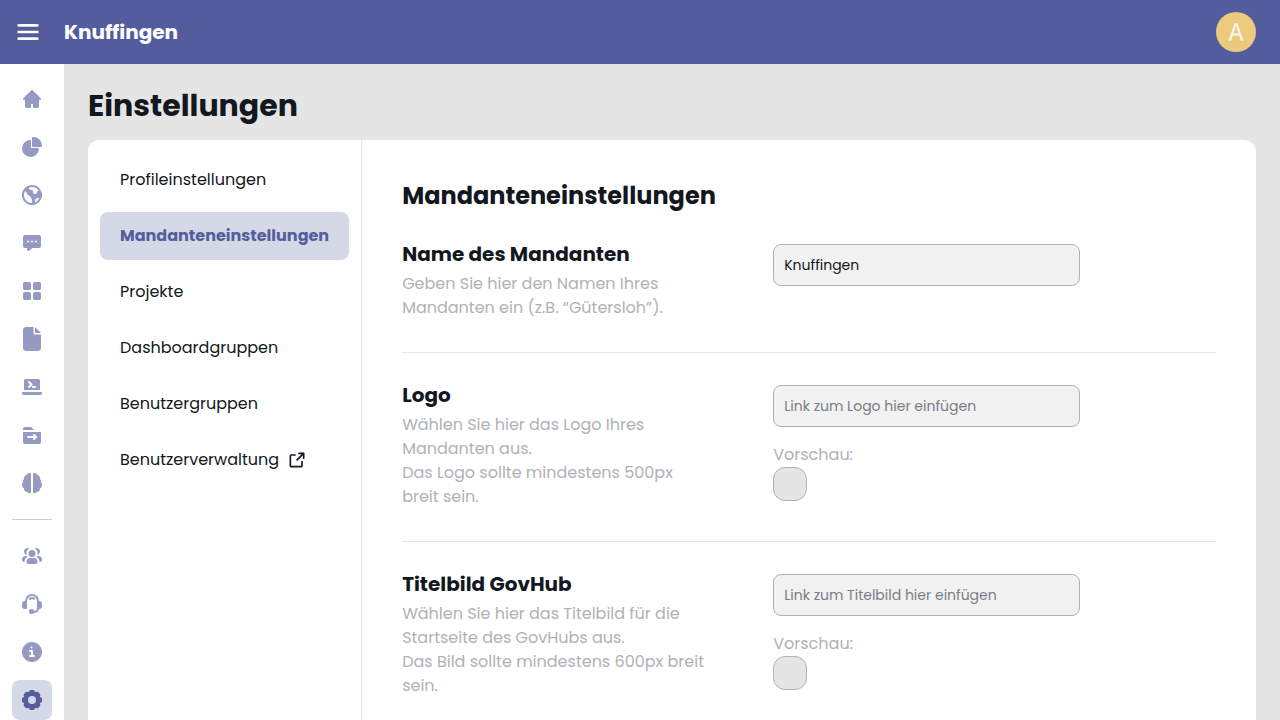Screen dimensions: 1280x720
Task: Click the folder arrow icon in sidebar
Action: [x=32, y=435]
